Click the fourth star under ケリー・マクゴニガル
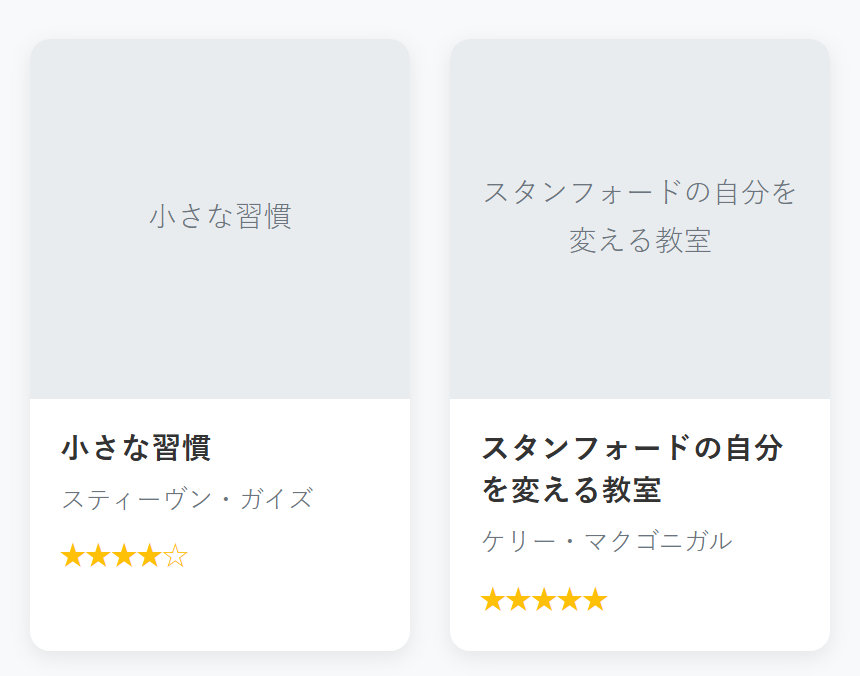The width and height of the screenshot is (860, 676). click(569, 600)
